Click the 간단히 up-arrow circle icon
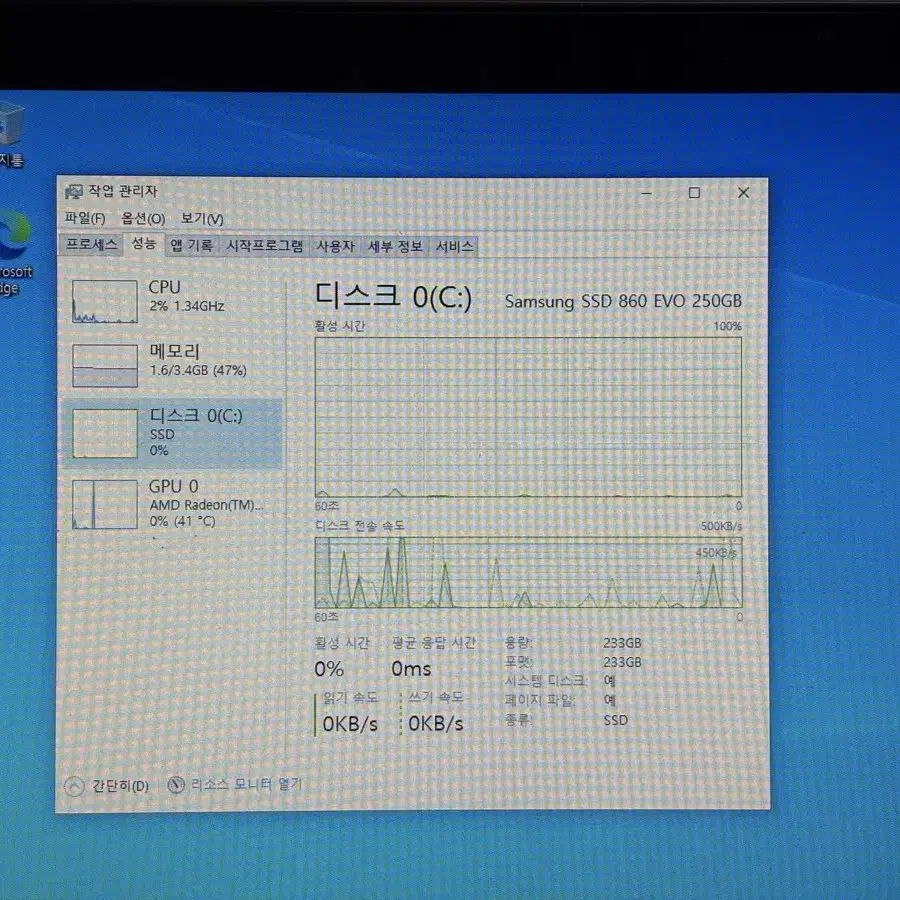900x900 pixels. (74, 786)
